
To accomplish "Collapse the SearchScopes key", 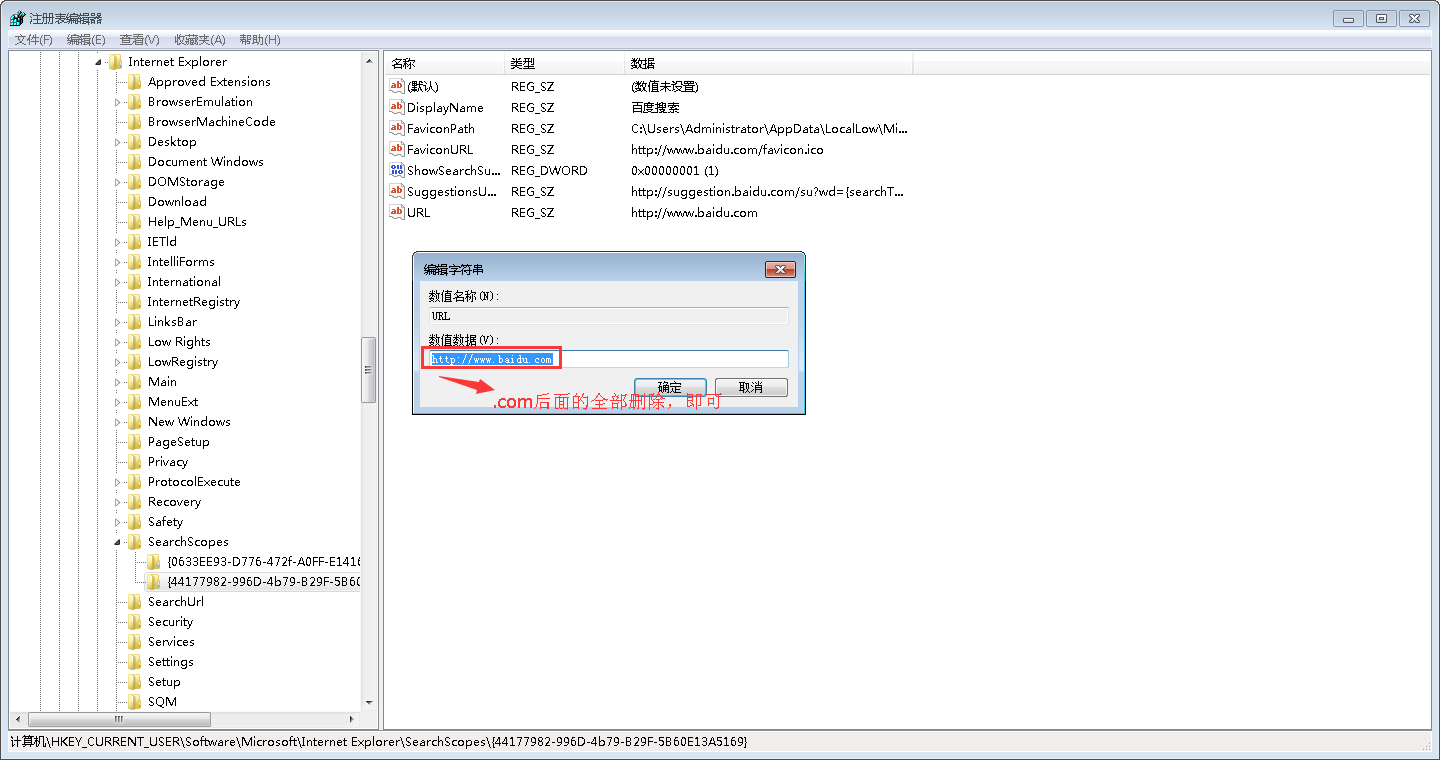I will 118,542.
